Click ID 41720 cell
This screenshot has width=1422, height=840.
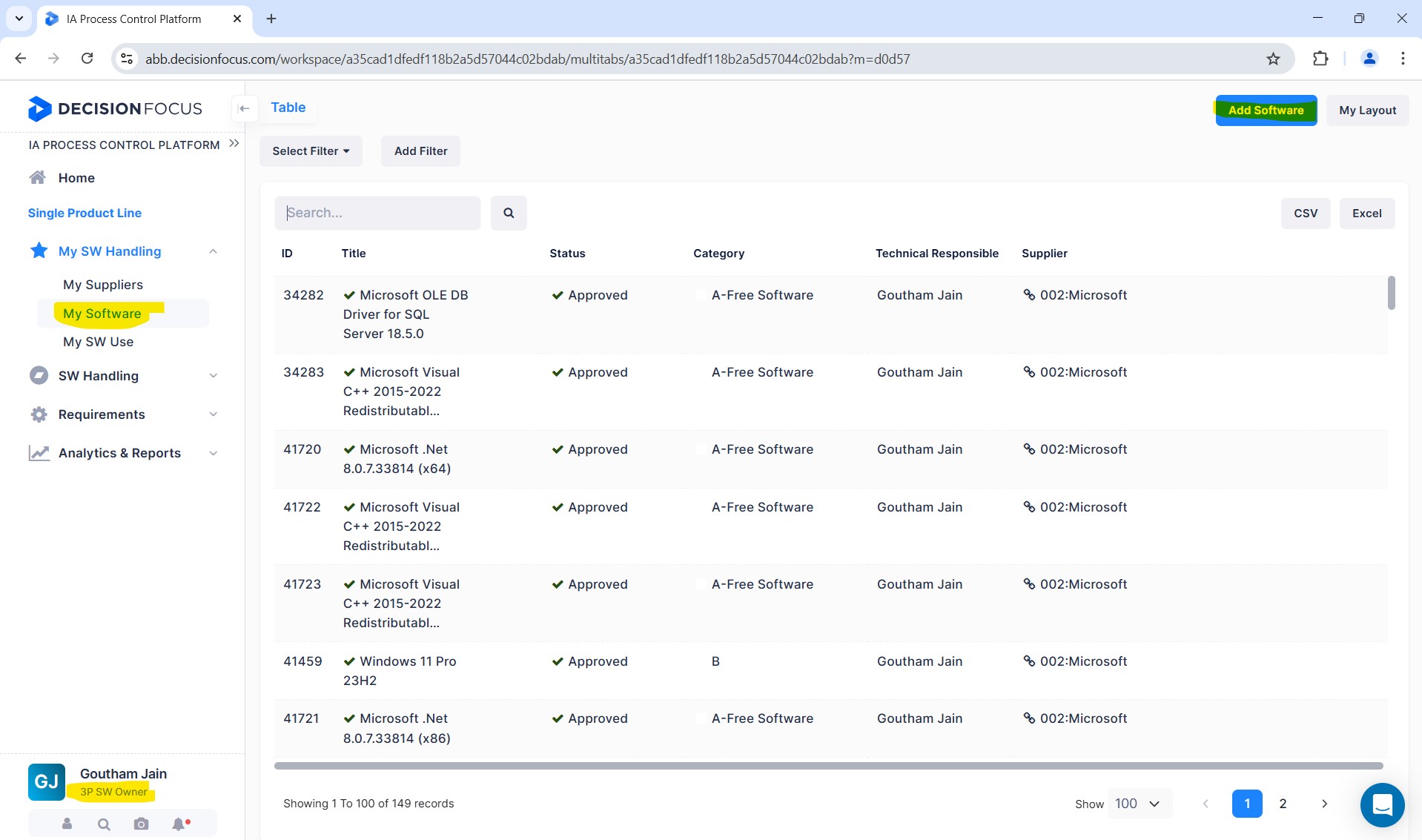302,449
